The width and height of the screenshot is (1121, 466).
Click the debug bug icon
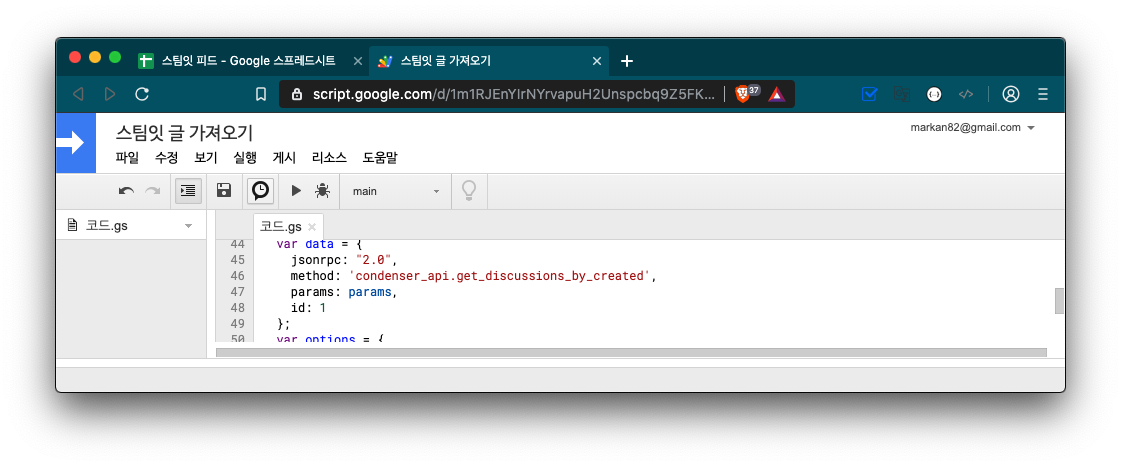click(x=322, y=191)
